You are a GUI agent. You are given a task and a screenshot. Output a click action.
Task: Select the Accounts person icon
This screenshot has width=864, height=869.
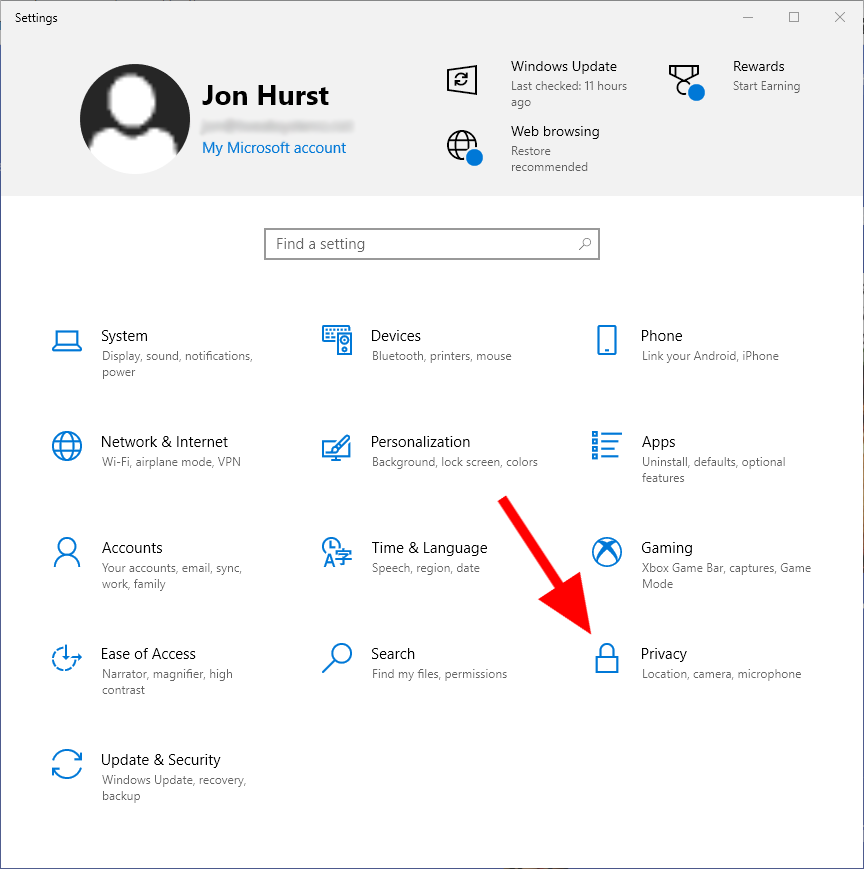tap(67, 552)
